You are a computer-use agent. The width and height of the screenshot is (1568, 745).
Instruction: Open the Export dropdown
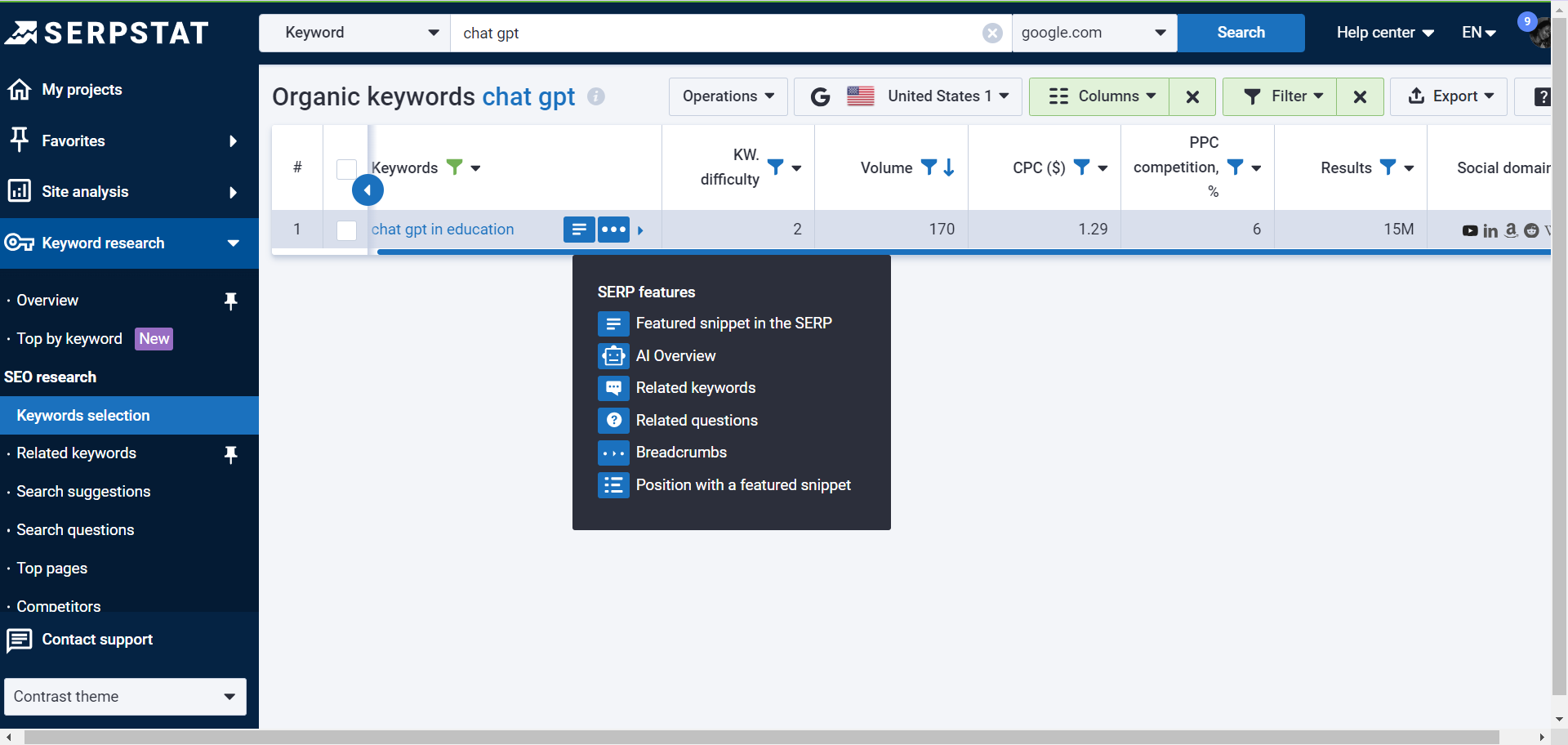[1449, 97]
